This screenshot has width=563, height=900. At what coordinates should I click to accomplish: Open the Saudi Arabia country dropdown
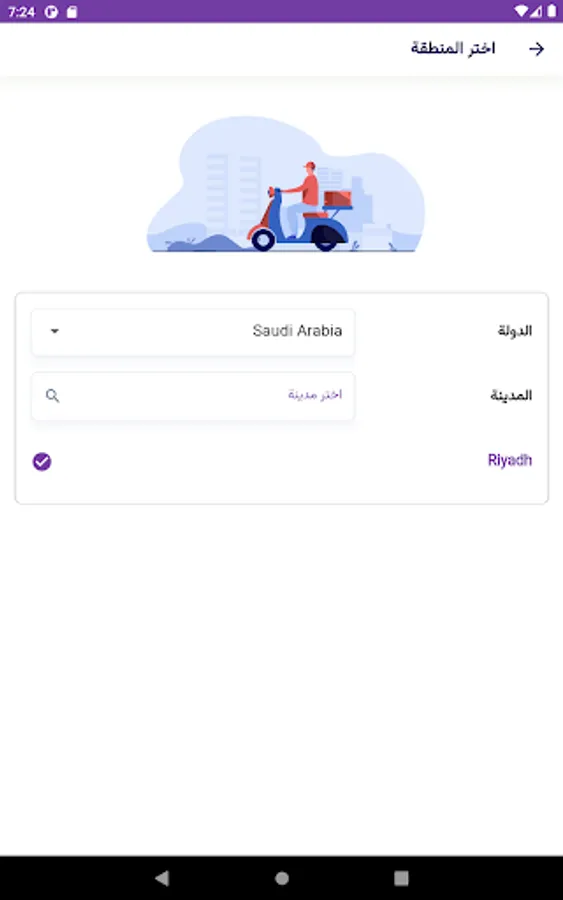pyautogui.click(x=193, y=331)
